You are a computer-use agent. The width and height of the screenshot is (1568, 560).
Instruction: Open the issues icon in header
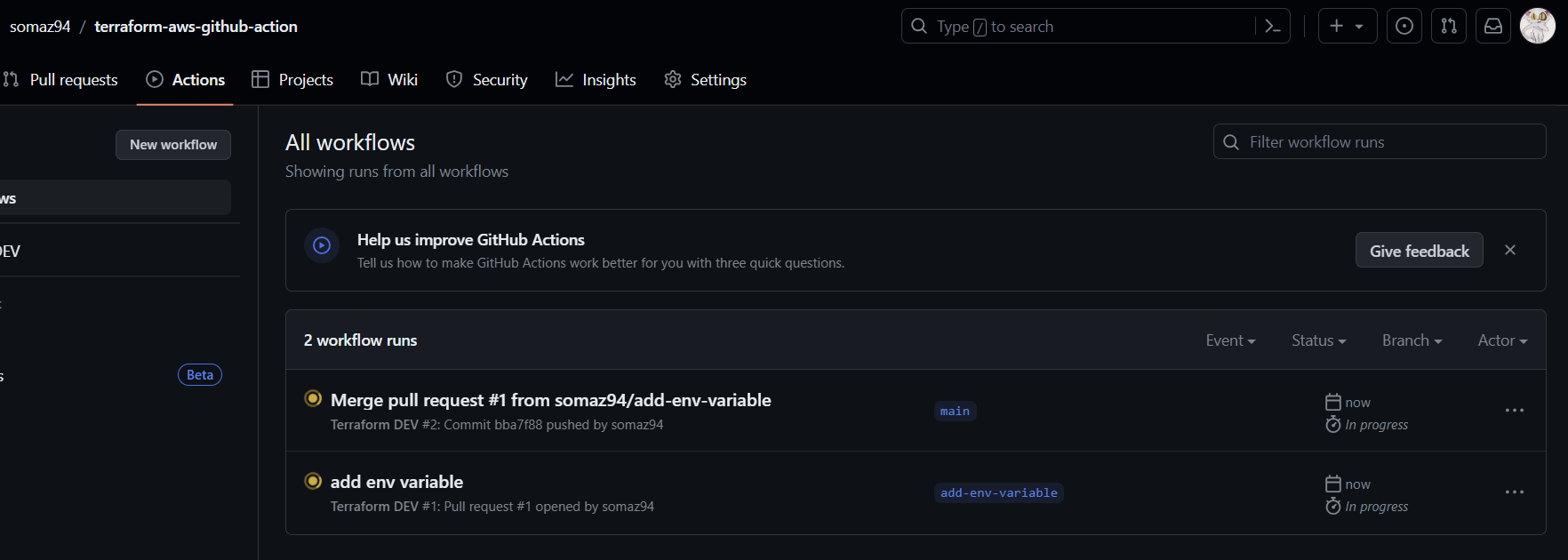1404,27
